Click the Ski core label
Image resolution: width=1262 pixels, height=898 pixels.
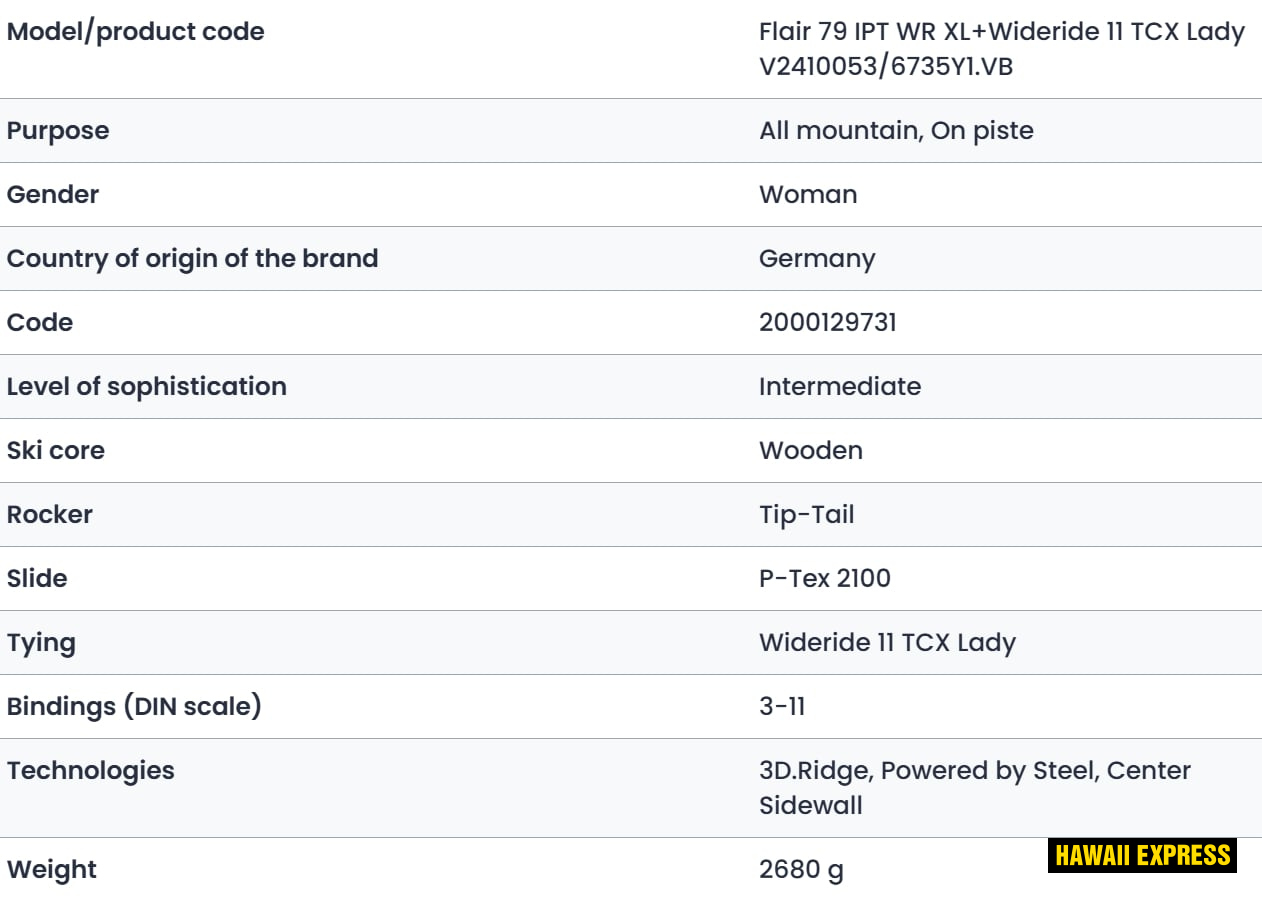56,451
